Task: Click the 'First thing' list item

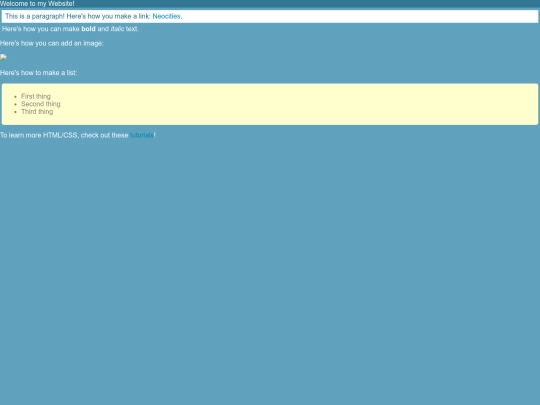Action: click(36, 96)
